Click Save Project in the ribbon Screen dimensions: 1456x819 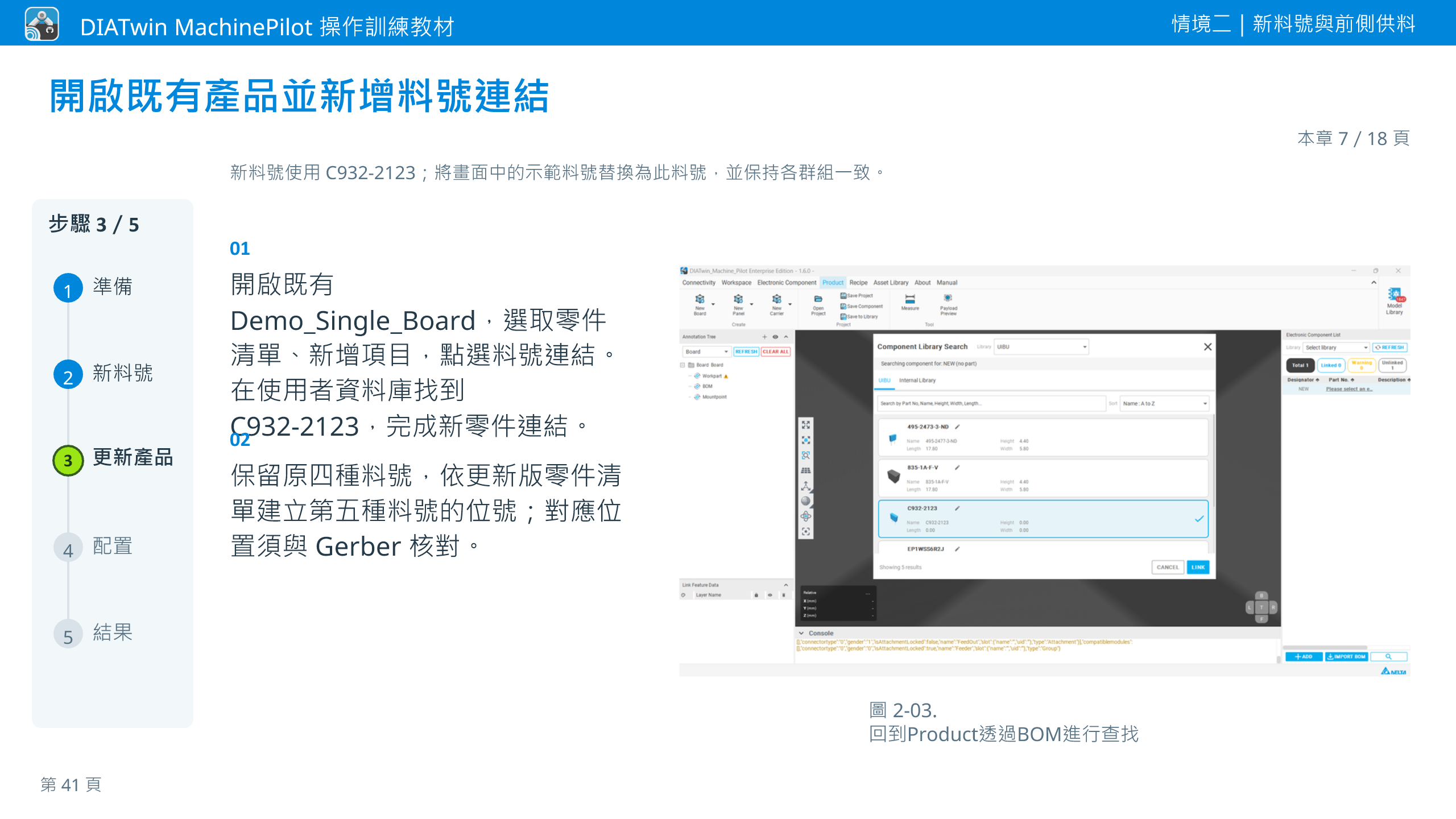pyautogui.click(x=857, y=296)
